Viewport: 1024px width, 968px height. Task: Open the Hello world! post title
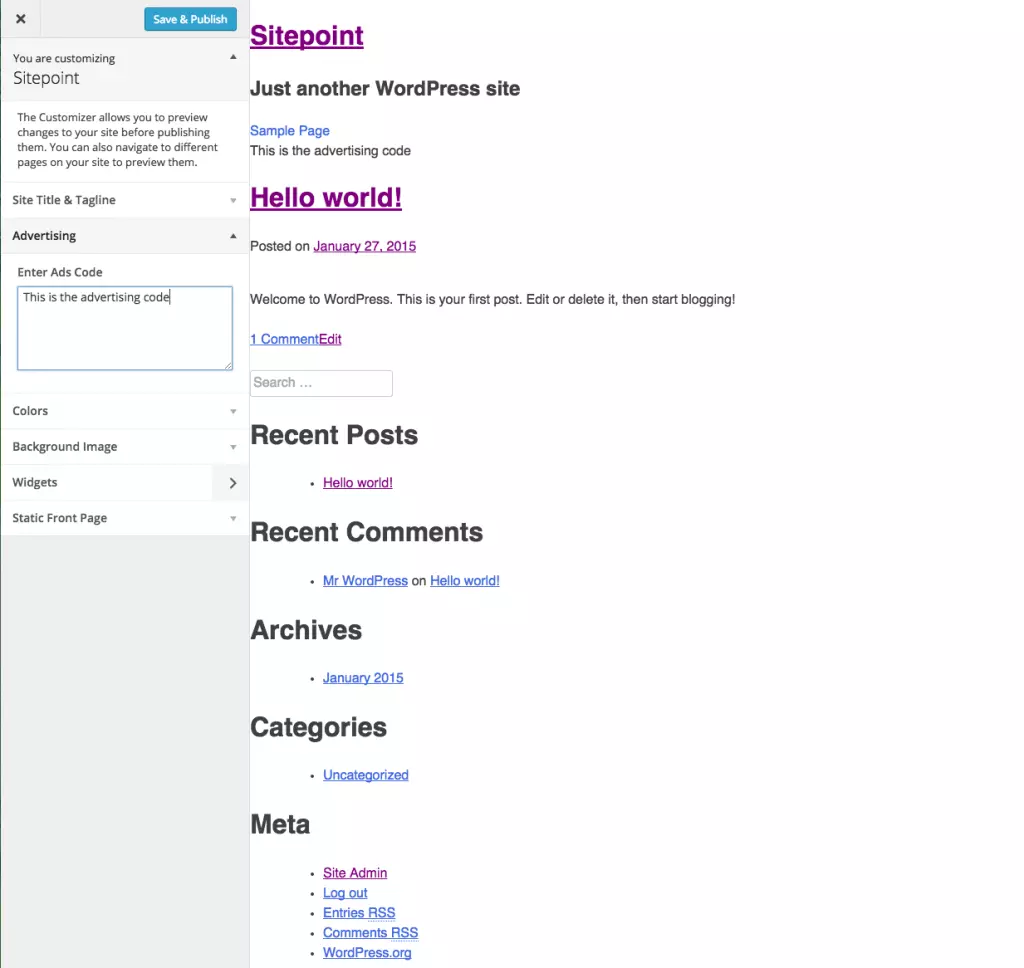point(325,197)
